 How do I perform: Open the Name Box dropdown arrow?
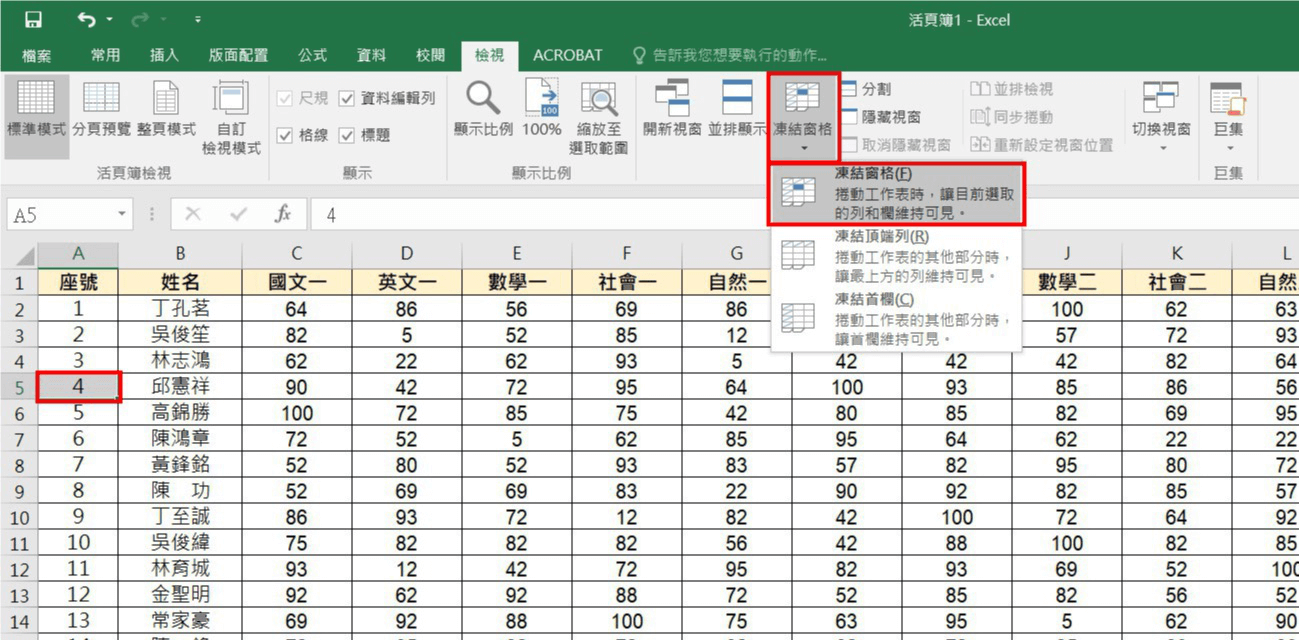122,214
